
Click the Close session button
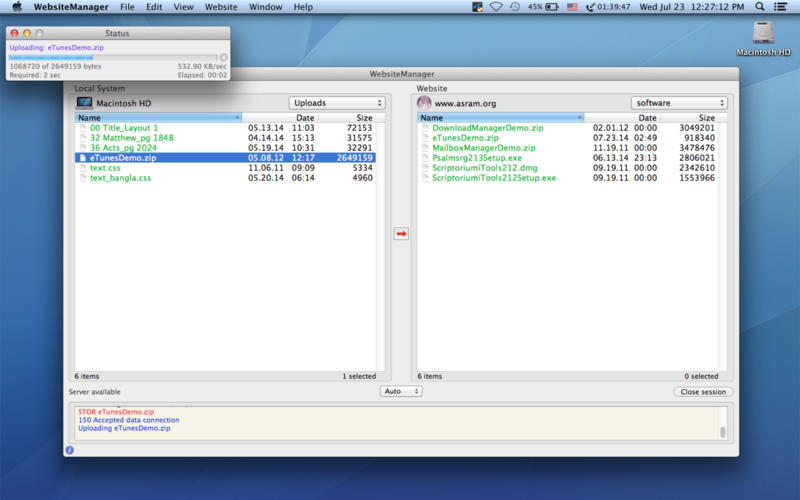703,392
